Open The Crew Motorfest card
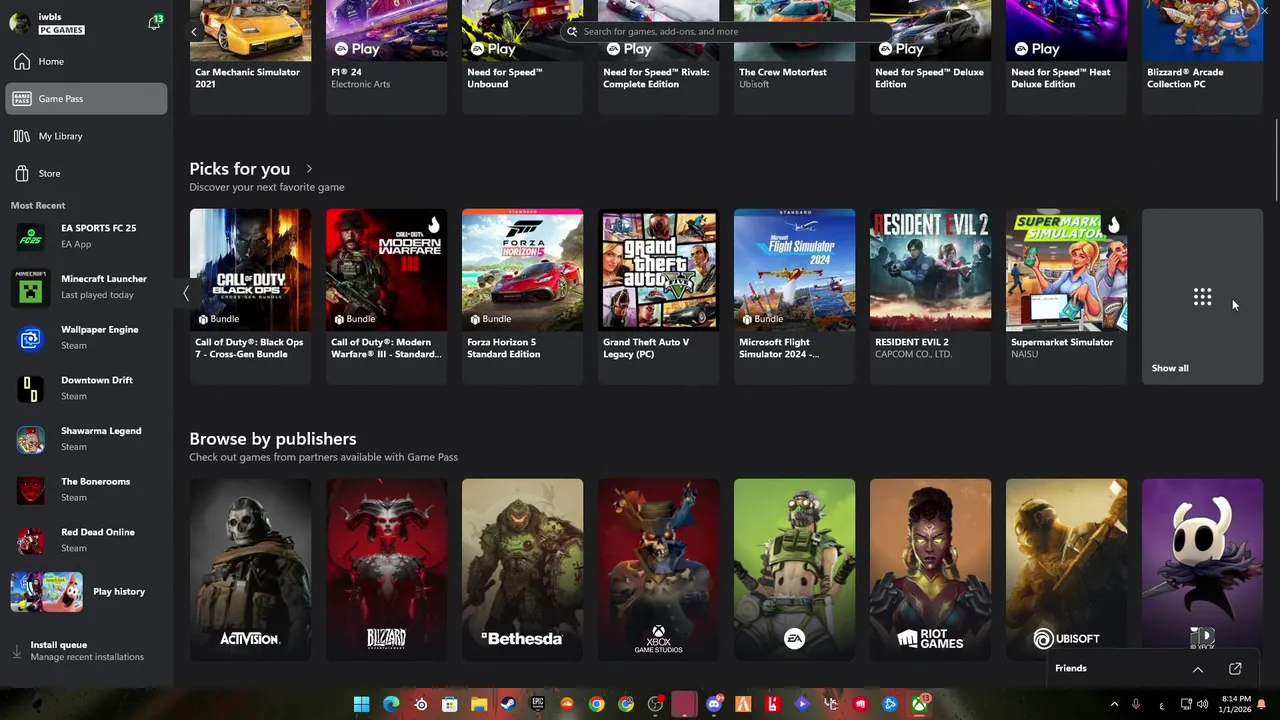 tap(794, 57)
